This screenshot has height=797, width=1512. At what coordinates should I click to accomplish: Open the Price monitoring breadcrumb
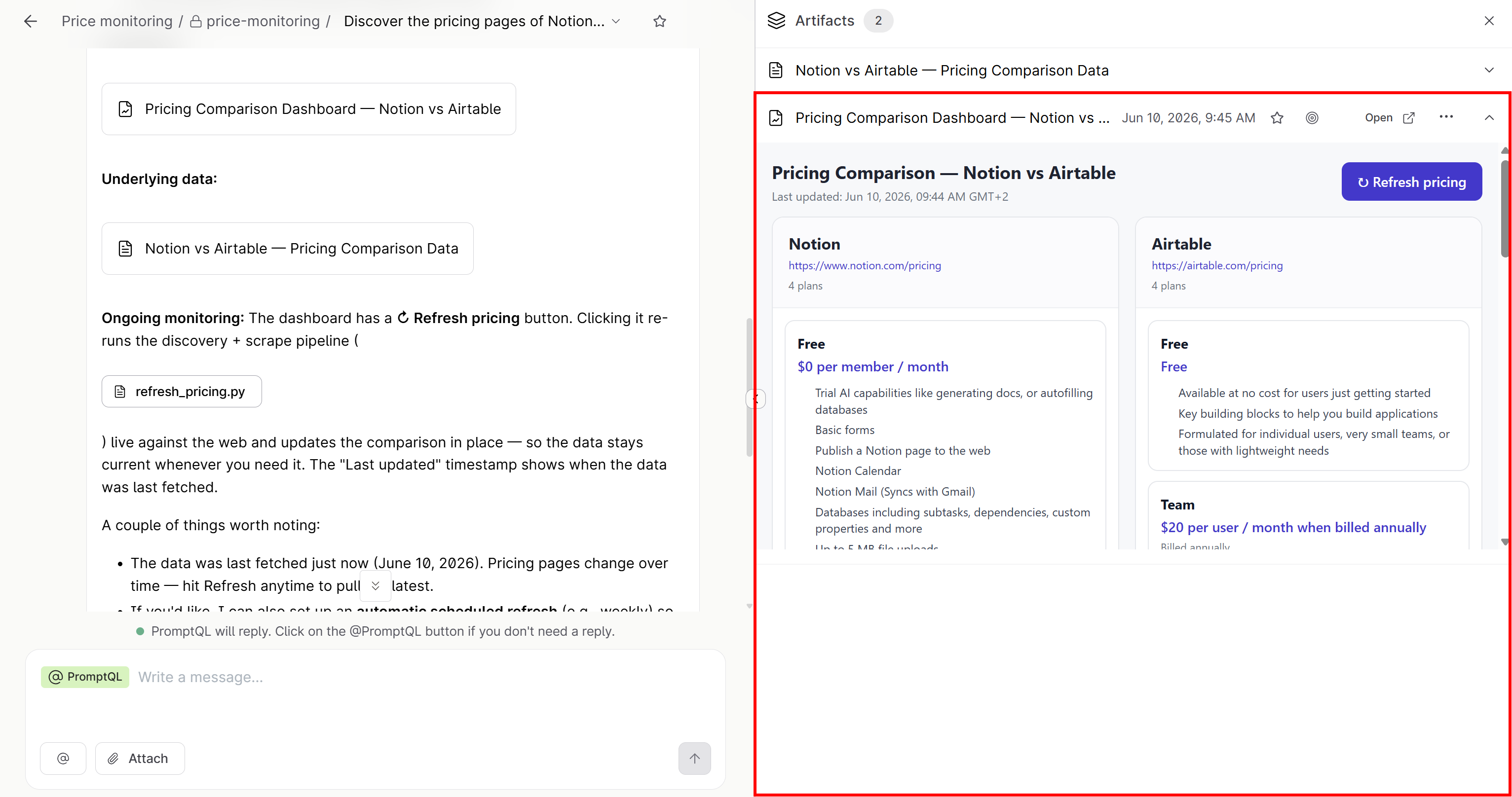[117, 21]
